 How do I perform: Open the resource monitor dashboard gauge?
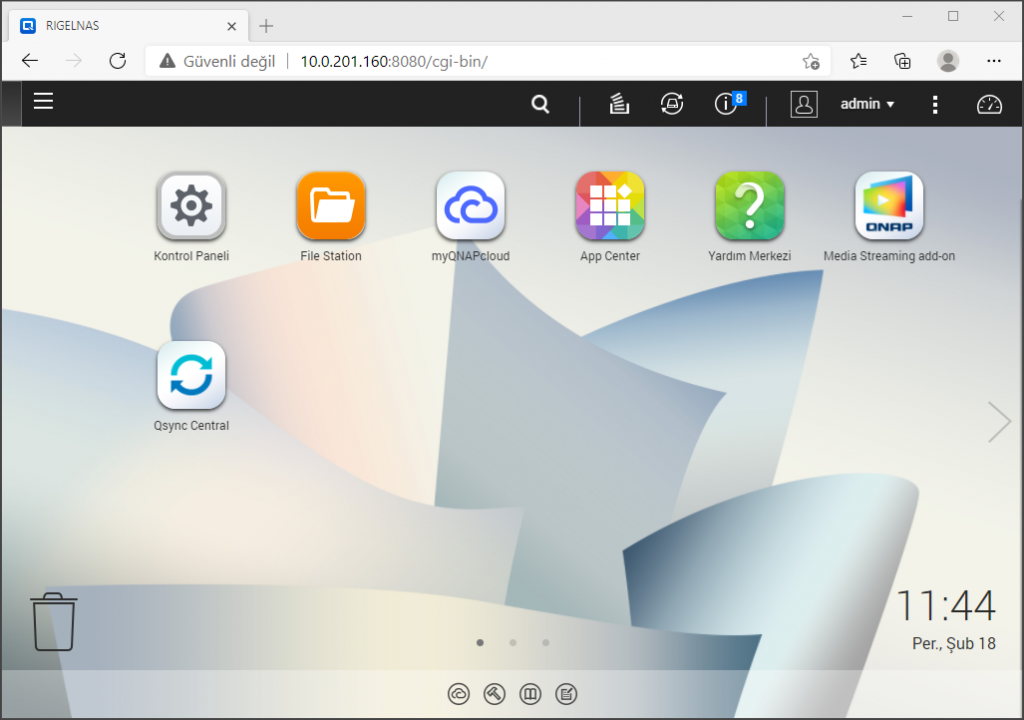pyautogui.click(x=989, y=104)
